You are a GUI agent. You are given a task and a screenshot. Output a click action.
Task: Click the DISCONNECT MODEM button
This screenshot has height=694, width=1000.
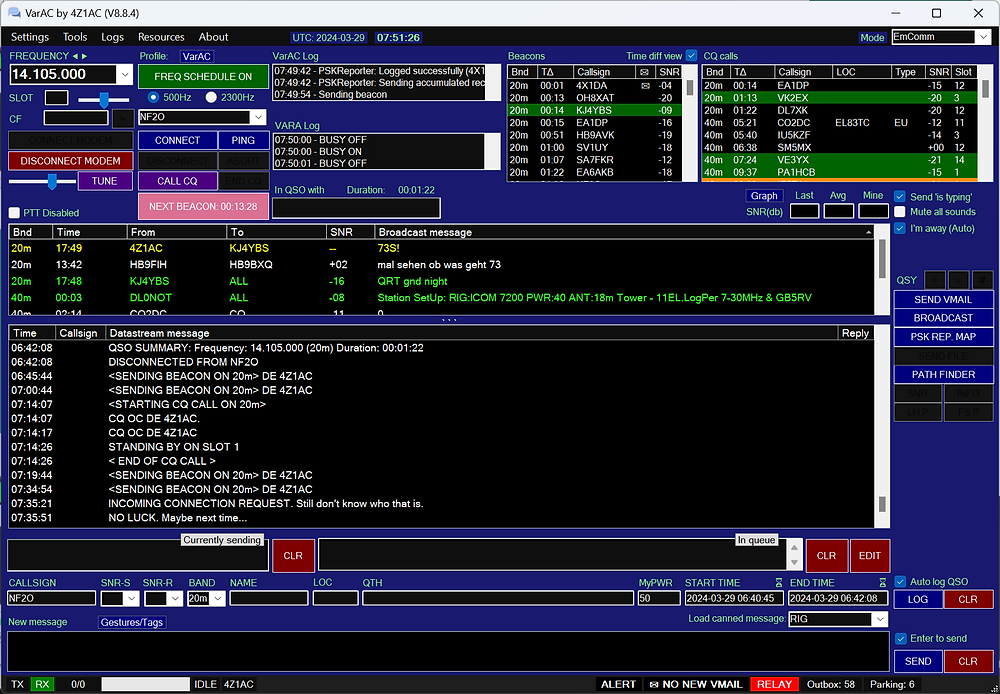click(70, 161)
